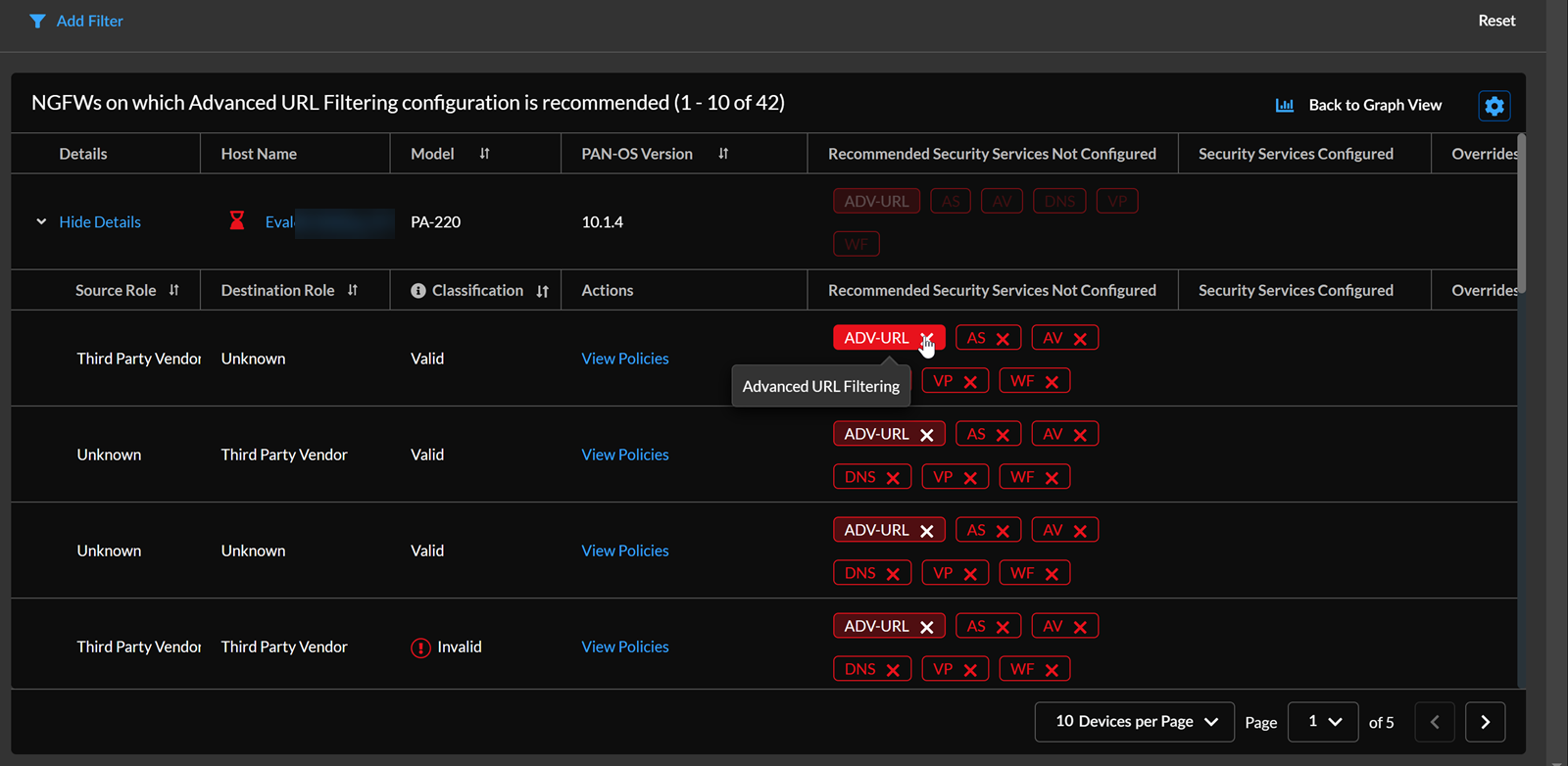Click the WF tag in third role row
Screen dimensions: 1568x766
[x=1022, y=573]
